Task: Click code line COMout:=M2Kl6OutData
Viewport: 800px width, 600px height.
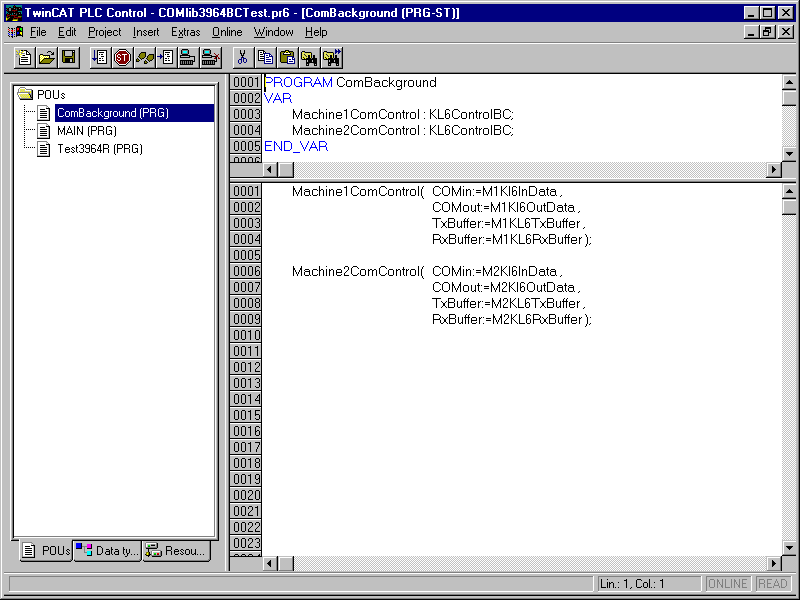Action: pos(506,287)
